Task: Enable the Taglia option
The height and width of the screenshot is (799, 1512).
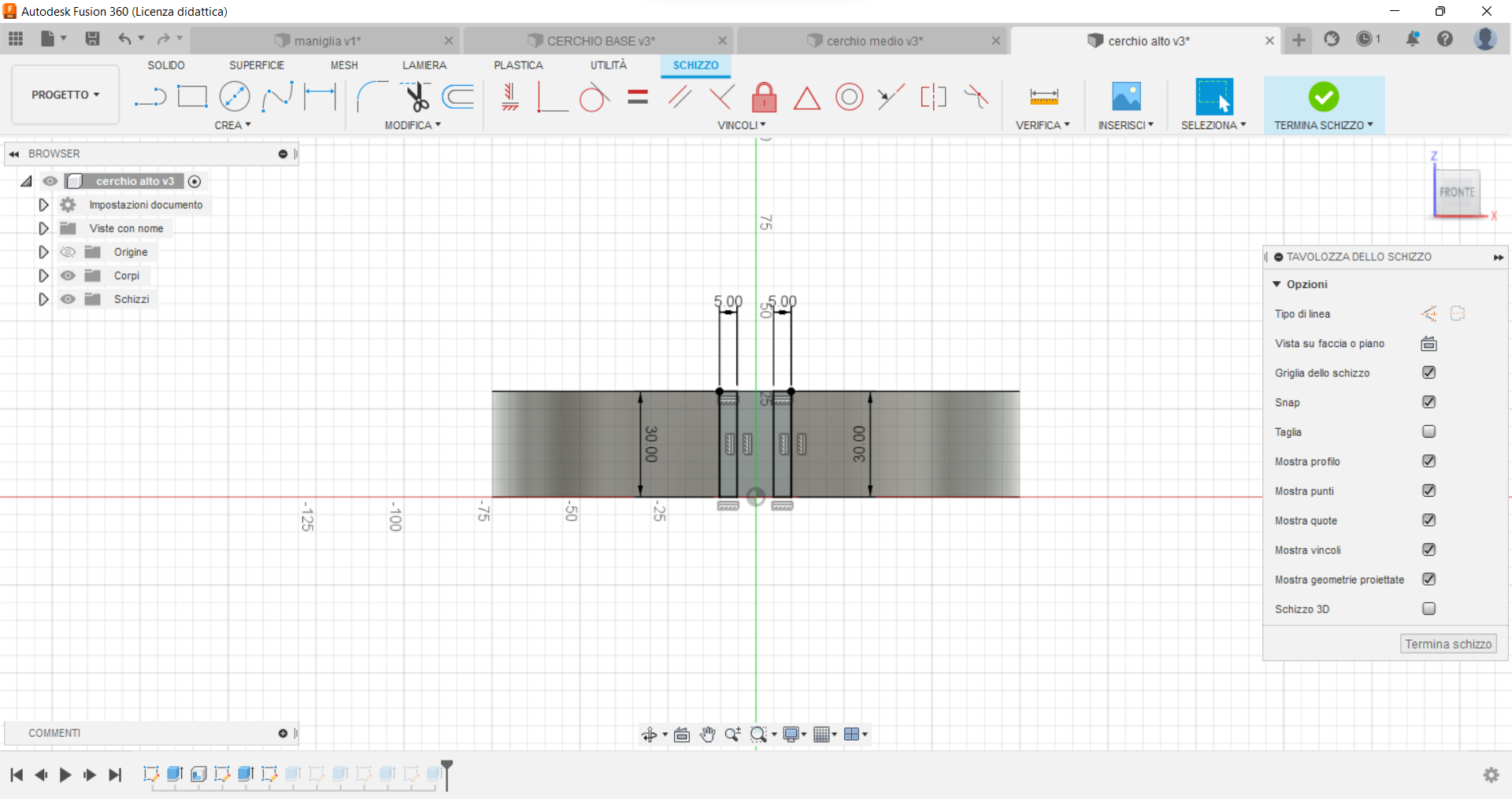Action: coord(1429,431)
